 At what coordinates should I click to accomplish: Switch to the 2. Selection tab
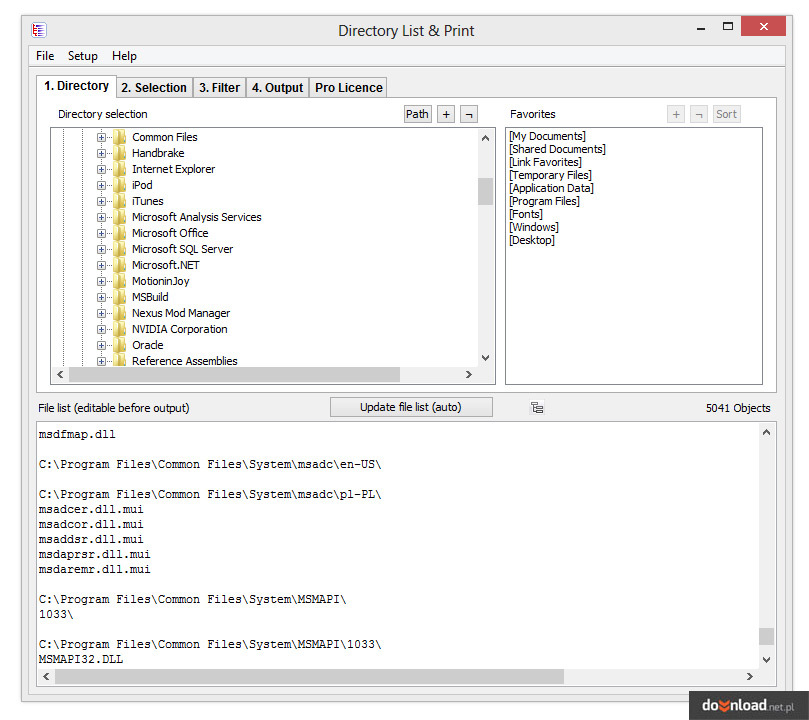(154, 88)
